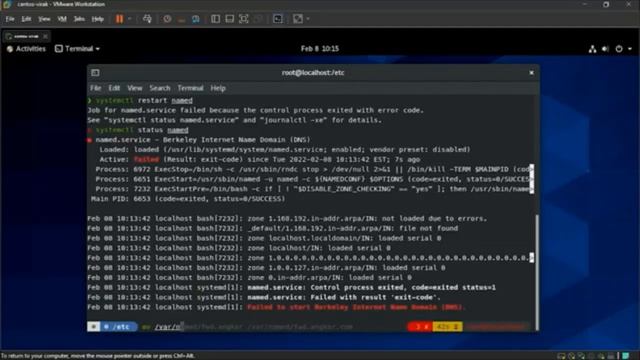Open VMware Help menu
This screenshot has width=640, height=360.
coord(98,19)
